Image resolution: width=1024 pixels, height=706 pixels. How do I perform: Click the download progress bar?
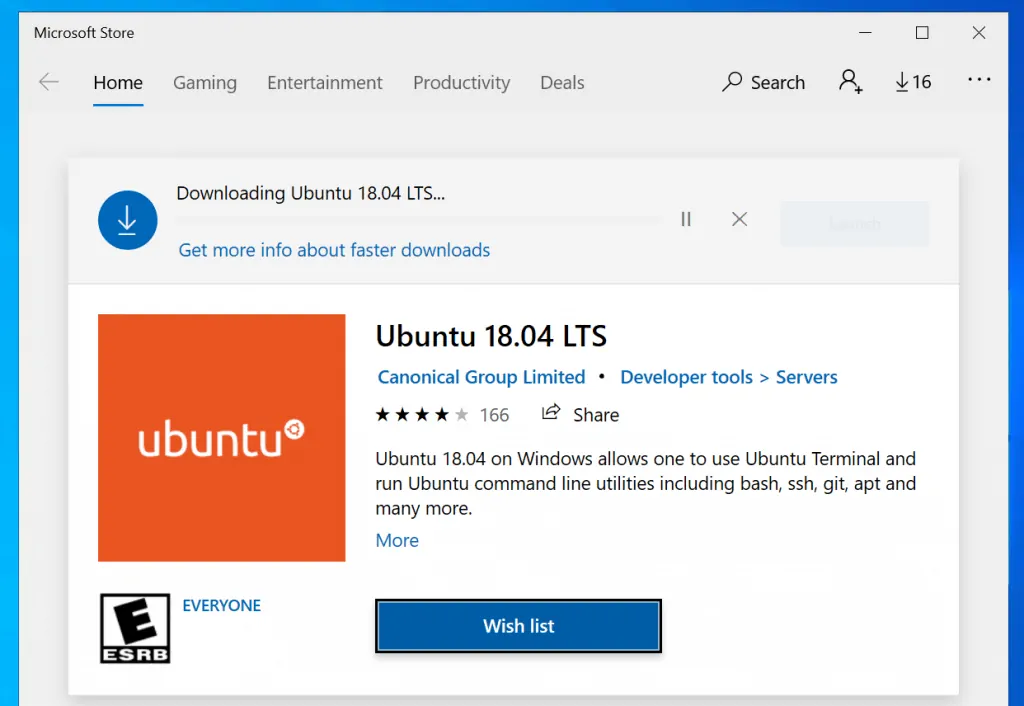pyautogui.click(x=419, y=219)
